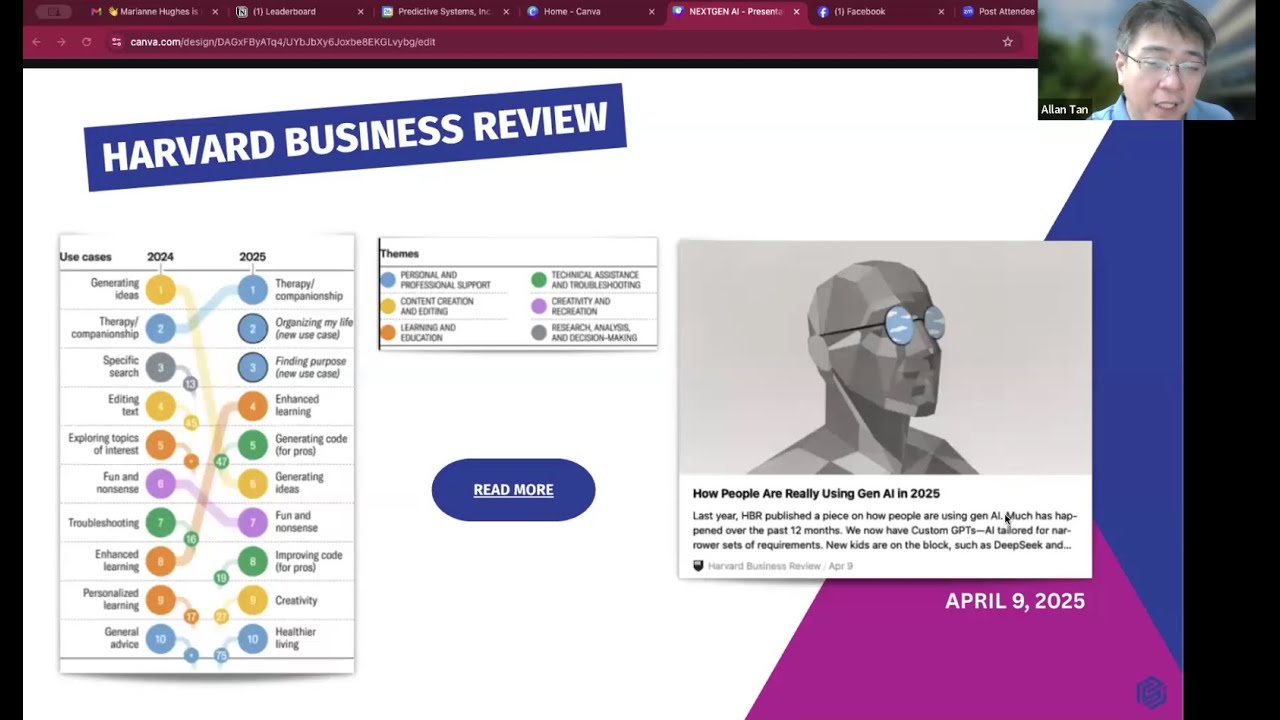Click the 'Learning and Education' legend text
Screen dimensions: 1280x720
pyautogui.click(x=428, y=333)
